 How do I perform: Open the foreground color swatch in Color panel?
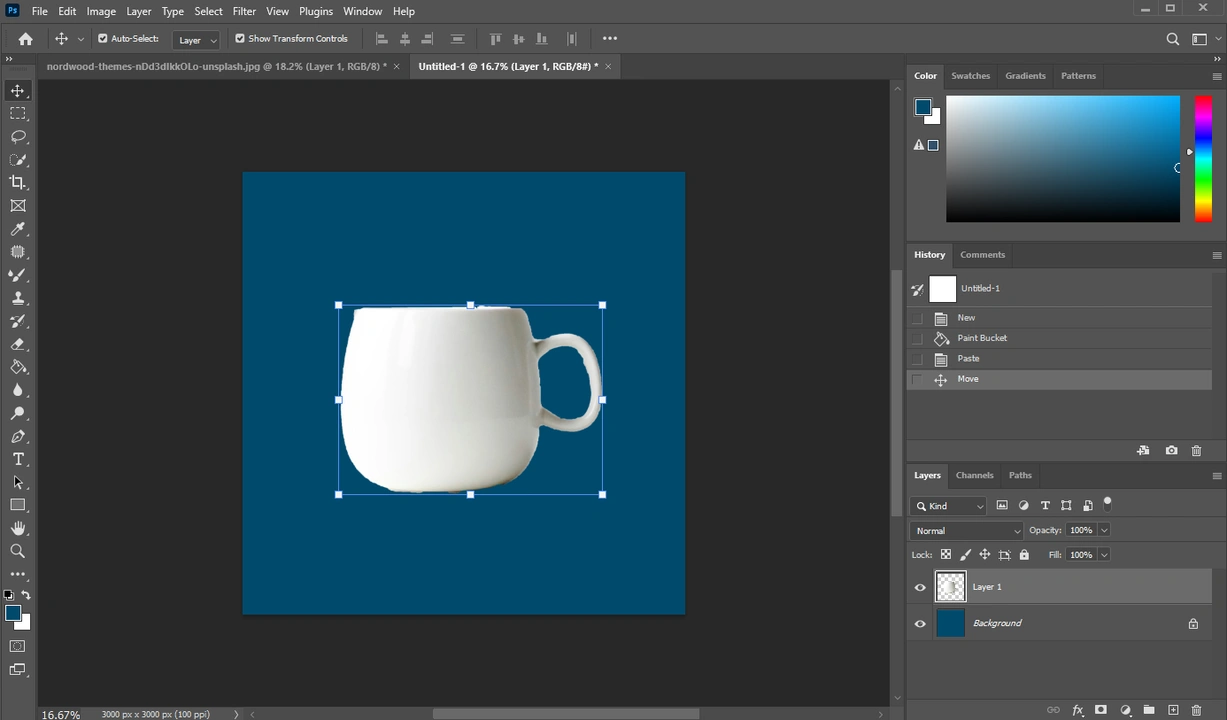pyautogui.click(x=922, y=106)
